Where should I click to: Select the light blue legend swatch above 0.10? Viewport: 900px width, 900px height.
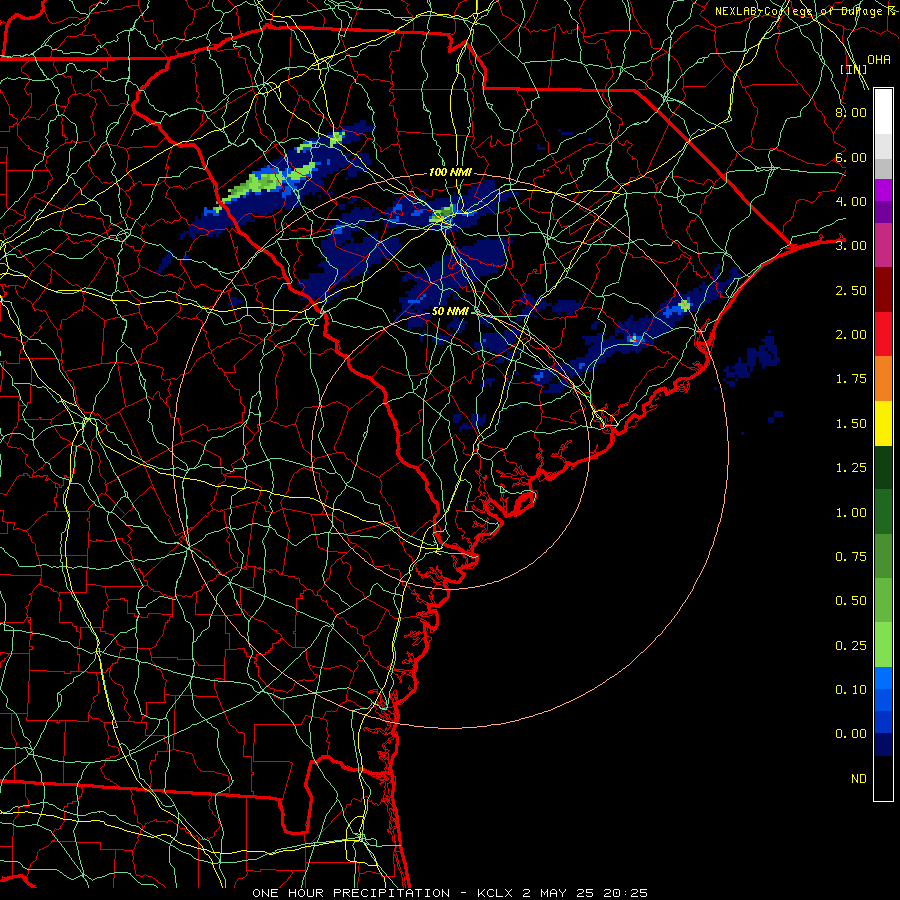click(883, 678)
